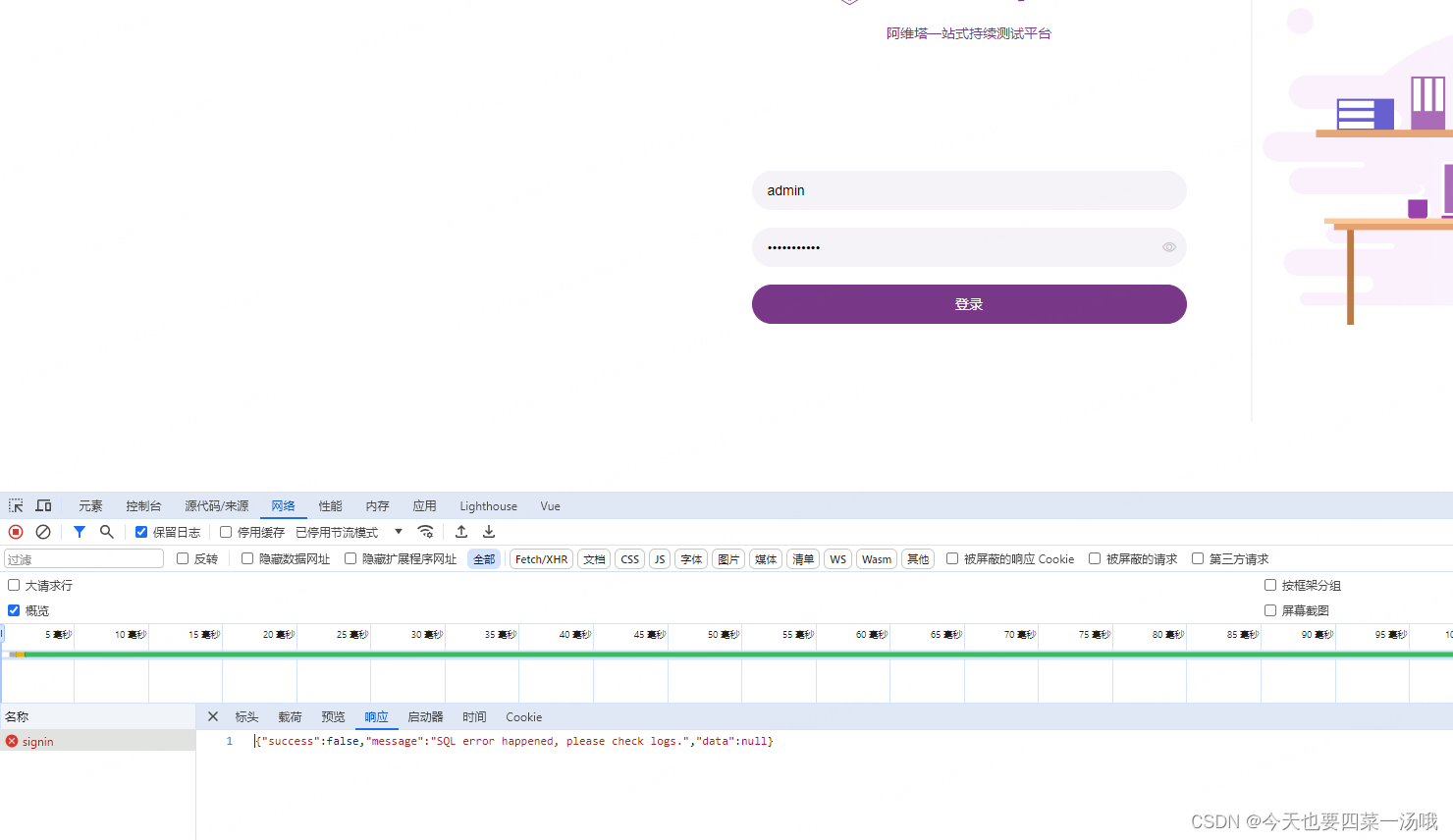This screenshot has height=840, width=1453.
Task: Click the purple login button
Action: [x=969, y=304]
